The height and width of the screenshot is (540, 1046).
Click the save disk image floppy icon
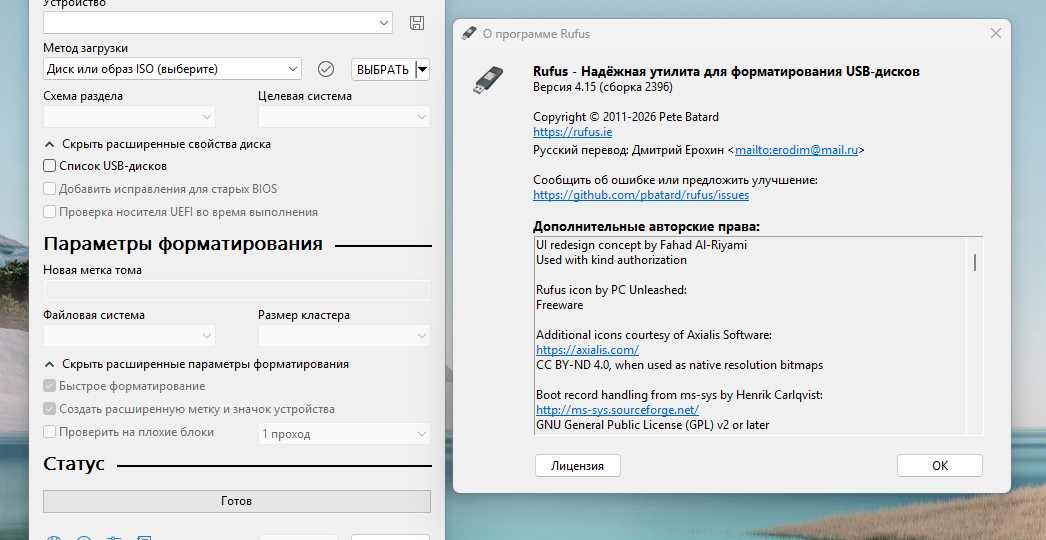417,23
